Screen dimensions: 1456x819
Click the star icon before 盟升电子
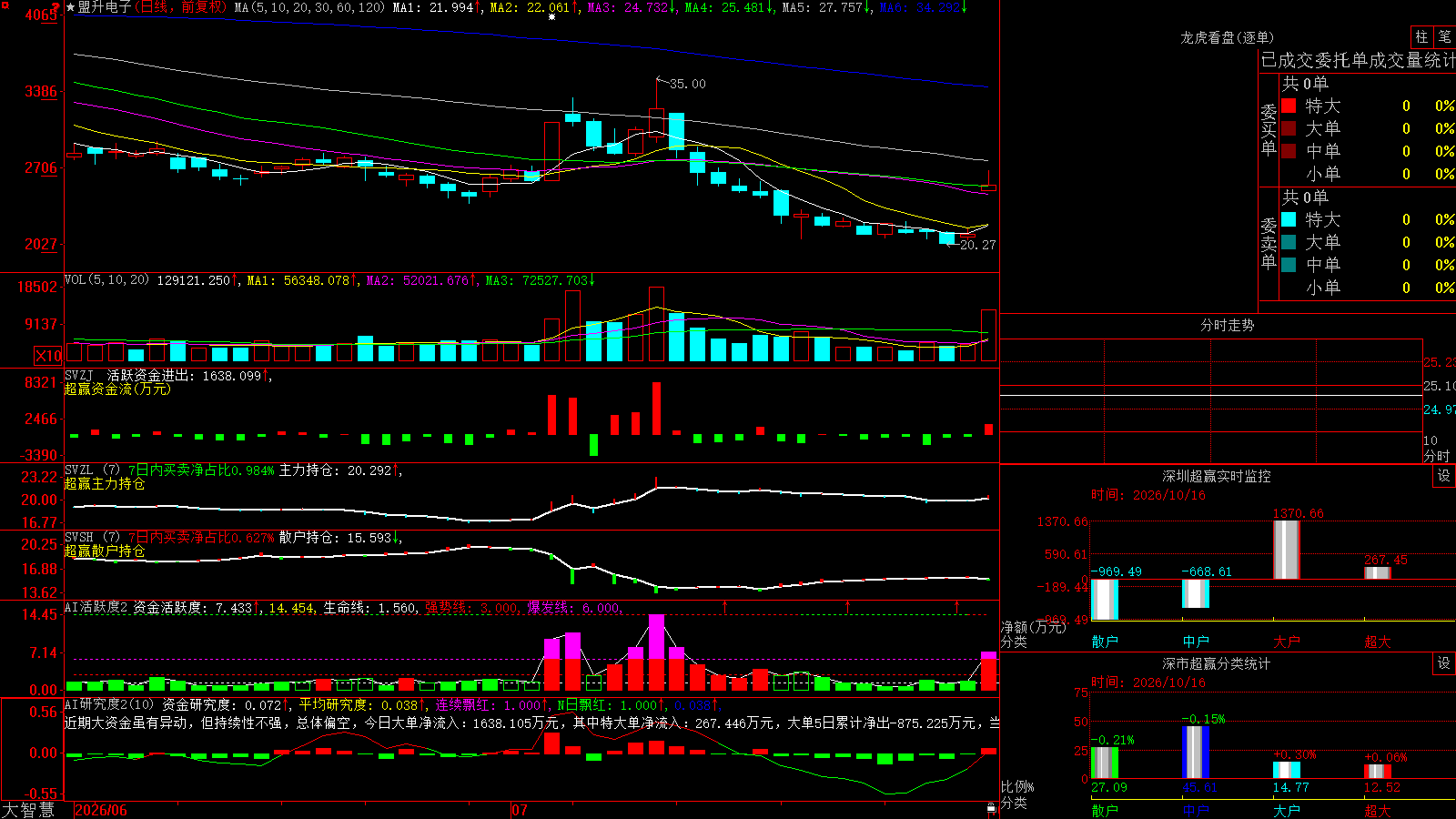click(70, 7)
